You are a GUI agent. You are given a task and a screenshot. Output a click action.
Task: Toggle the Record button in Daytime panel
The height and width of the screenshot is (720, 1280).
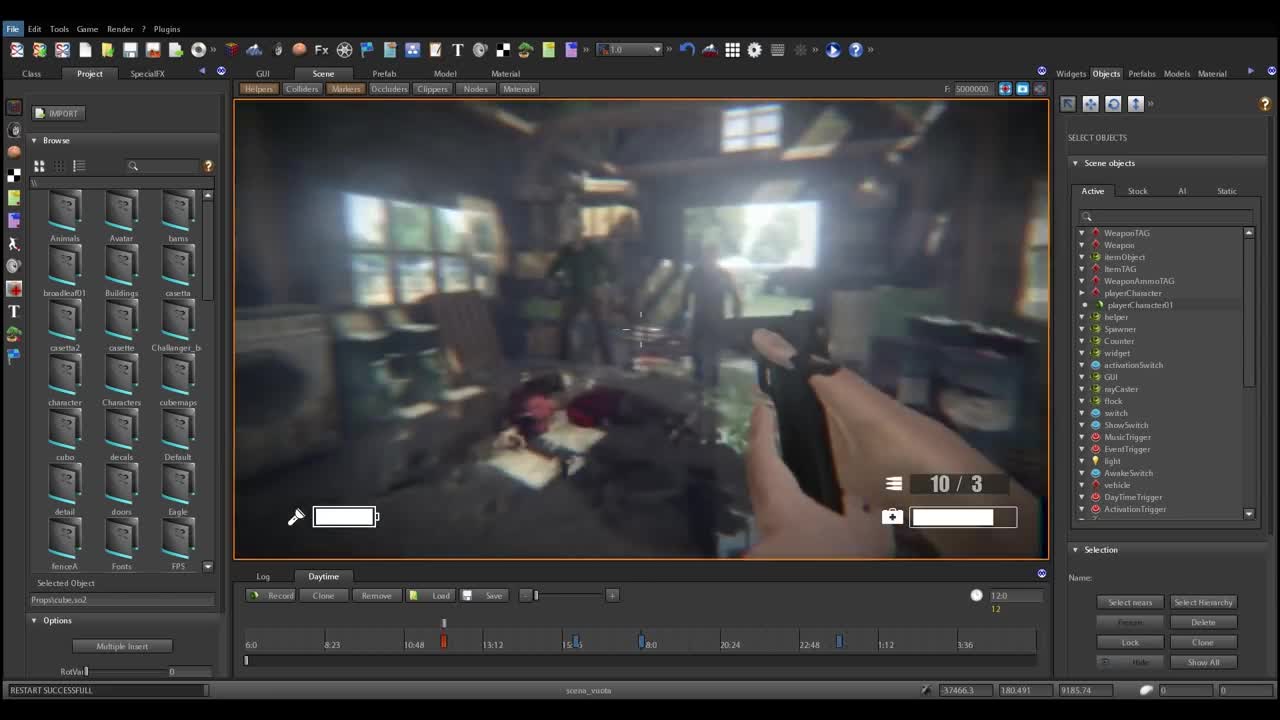272,596
